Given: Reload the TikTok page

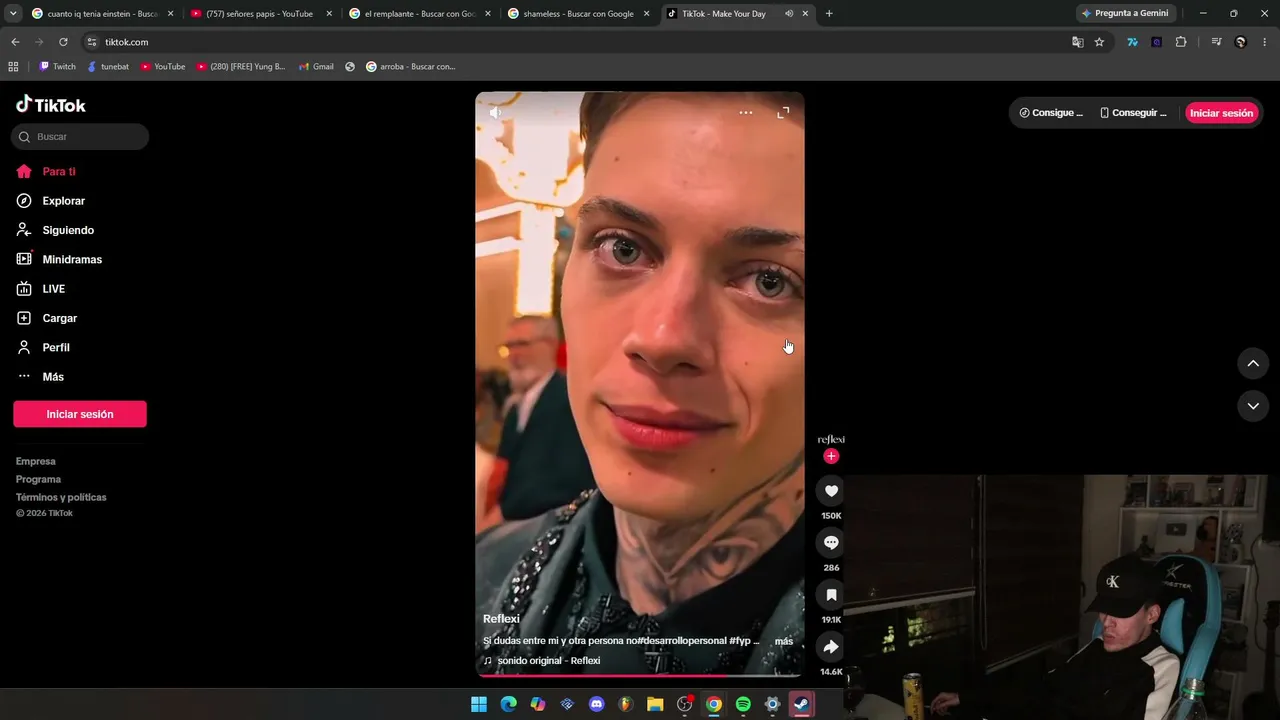Looking at the screenshot, I should [63, 42].
